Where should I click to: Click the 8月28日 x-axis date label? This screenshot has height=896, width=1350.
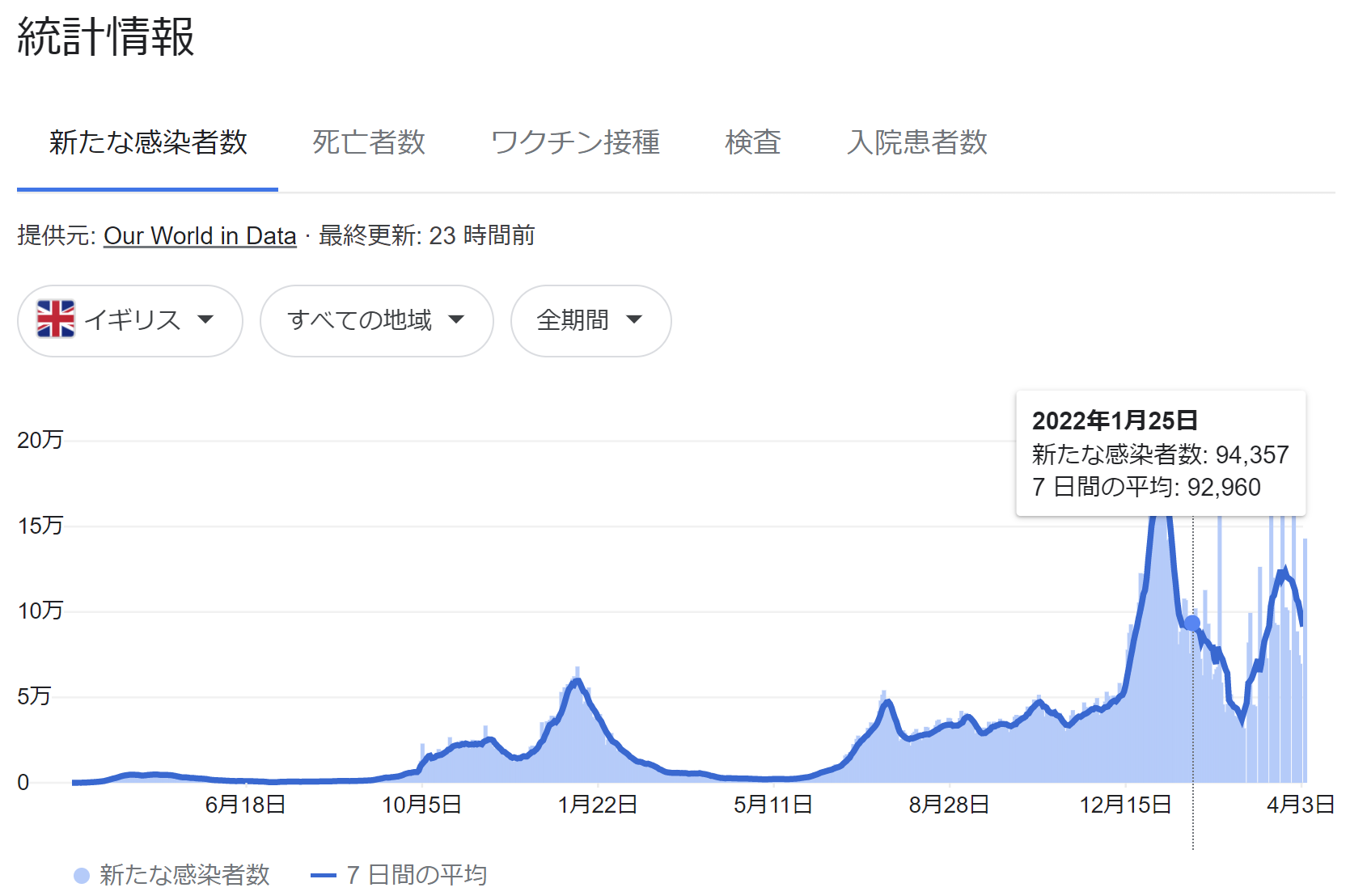click(949, 805)
